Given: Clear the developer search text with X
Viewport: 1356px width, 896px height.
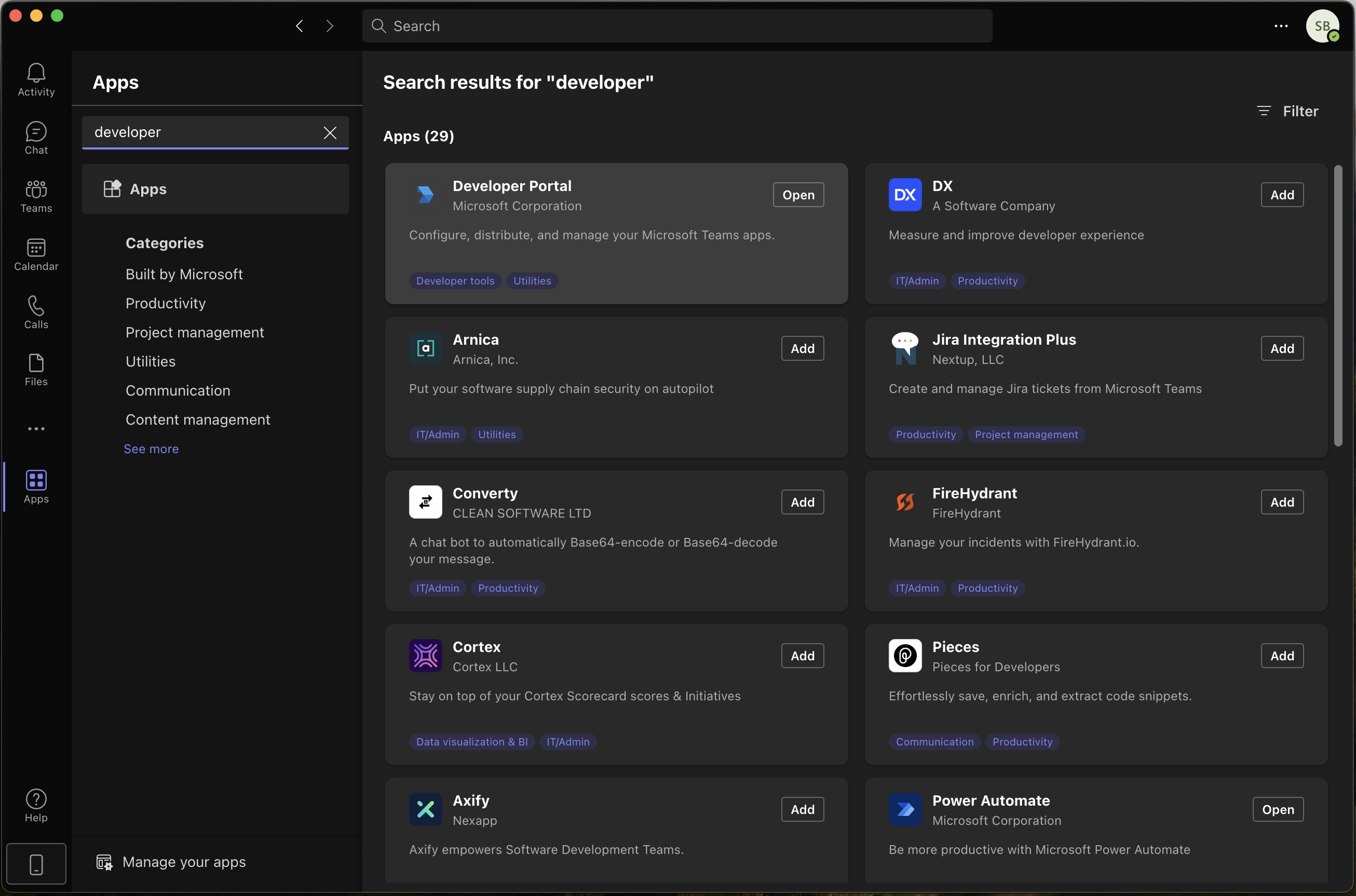Looking at the screenshot, I should click(x=330, y=132).
